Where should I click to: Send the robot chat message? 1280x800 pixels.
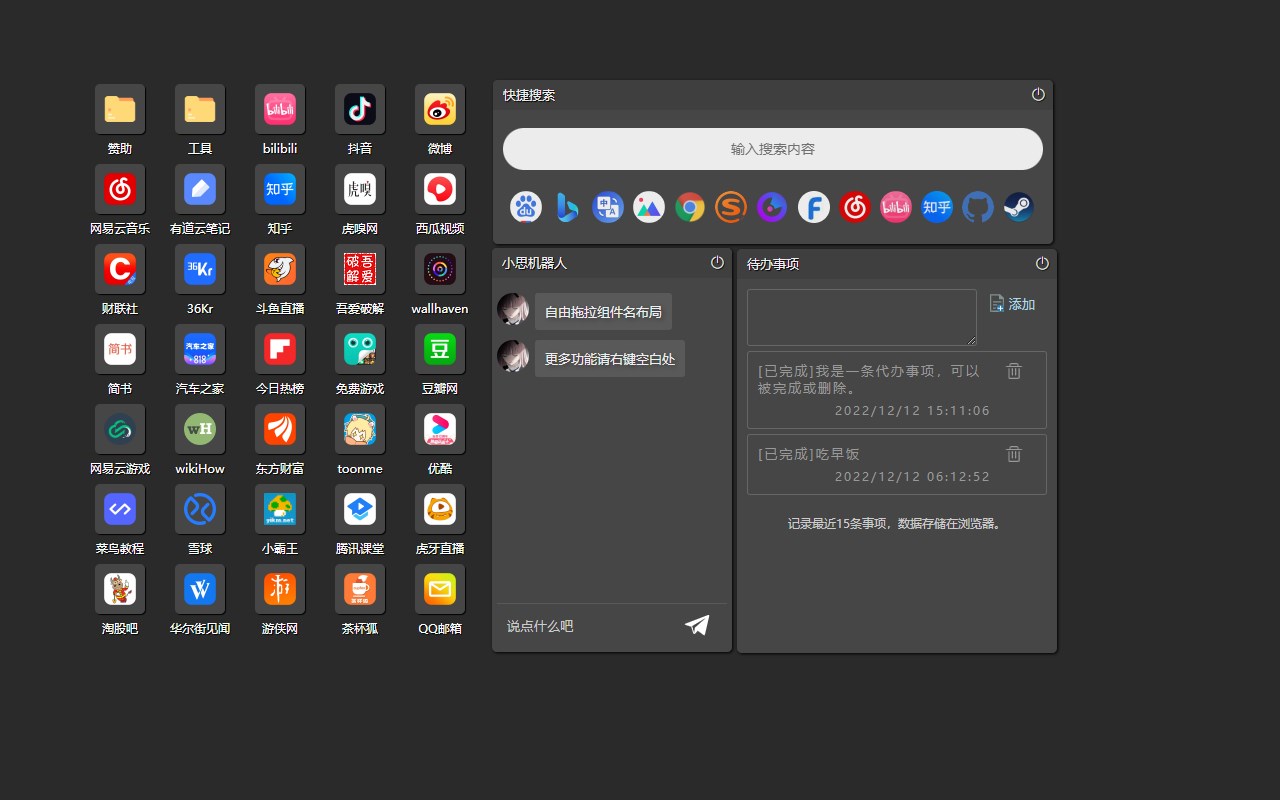pos(697,625)
